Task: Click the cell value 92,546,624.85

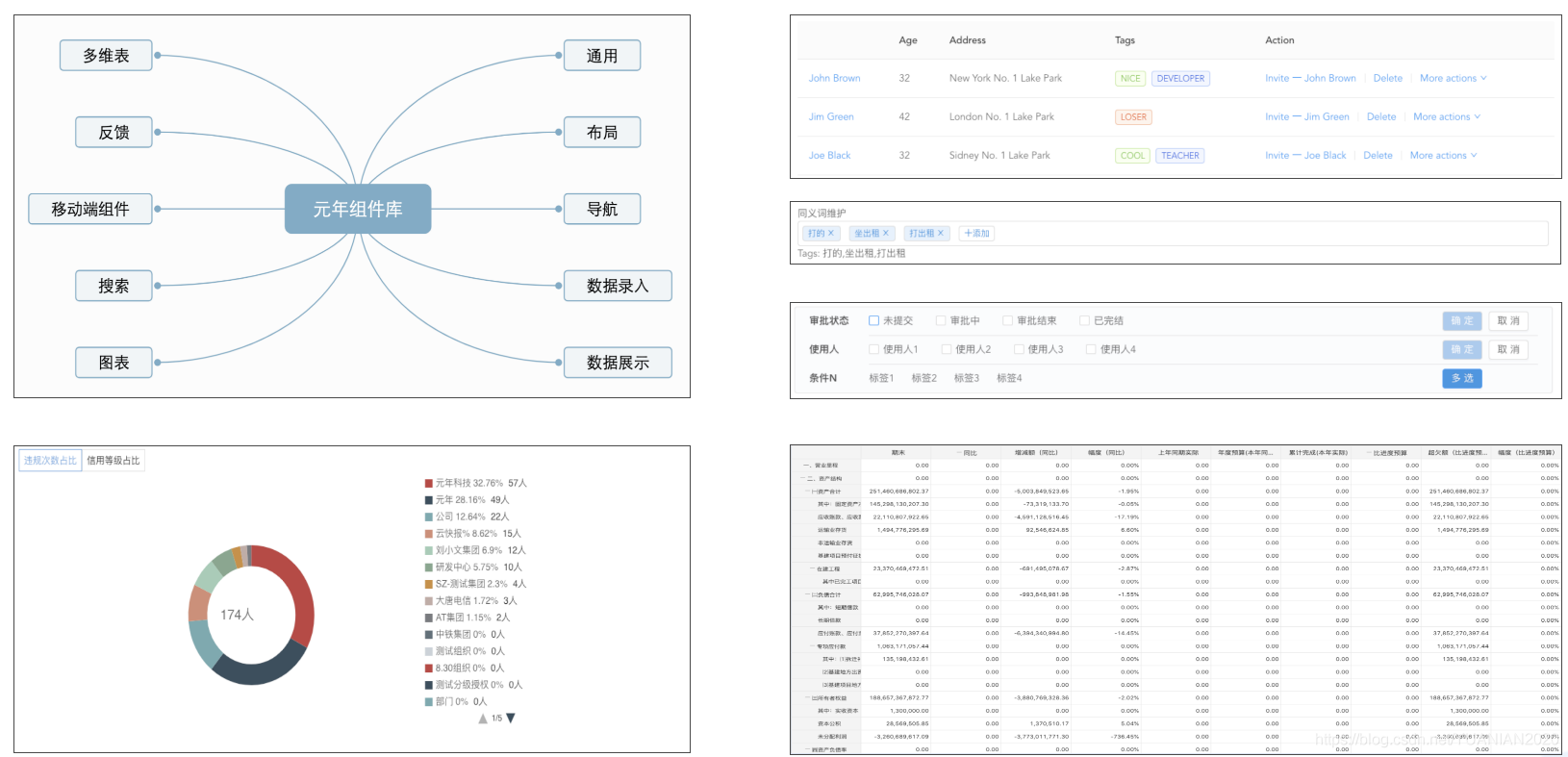Action: tap(1047, 530)
